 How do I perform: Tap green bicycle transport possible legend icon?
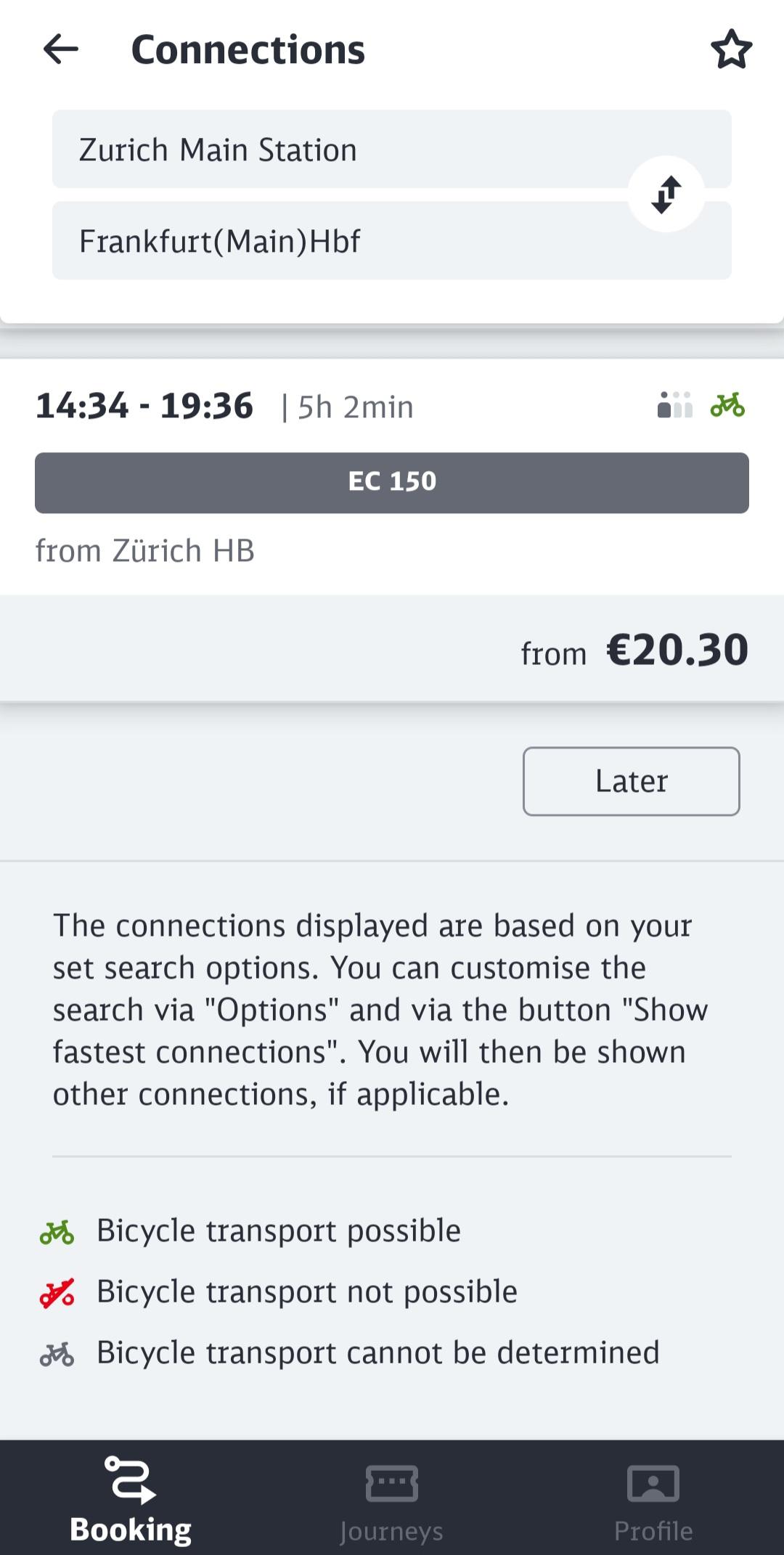point(57,1232)
